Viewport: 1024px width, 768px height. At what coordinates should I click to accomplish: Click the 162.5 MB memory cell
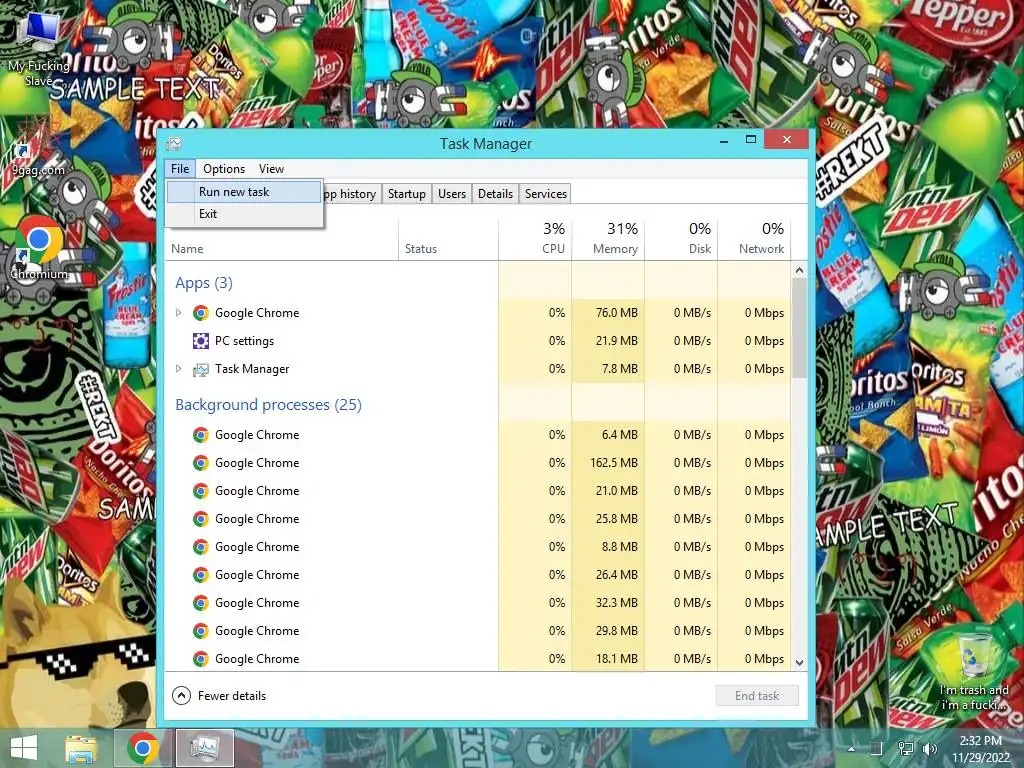[x=608, y=463]
